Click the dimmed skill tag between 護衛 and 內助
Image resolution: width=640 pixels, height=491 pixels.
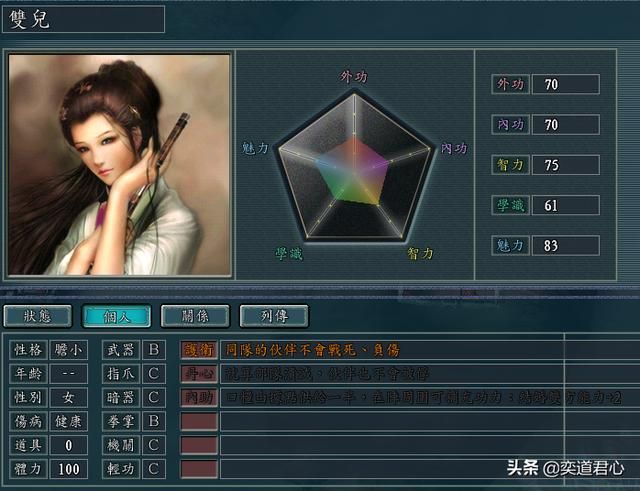[x=199, y=373]
